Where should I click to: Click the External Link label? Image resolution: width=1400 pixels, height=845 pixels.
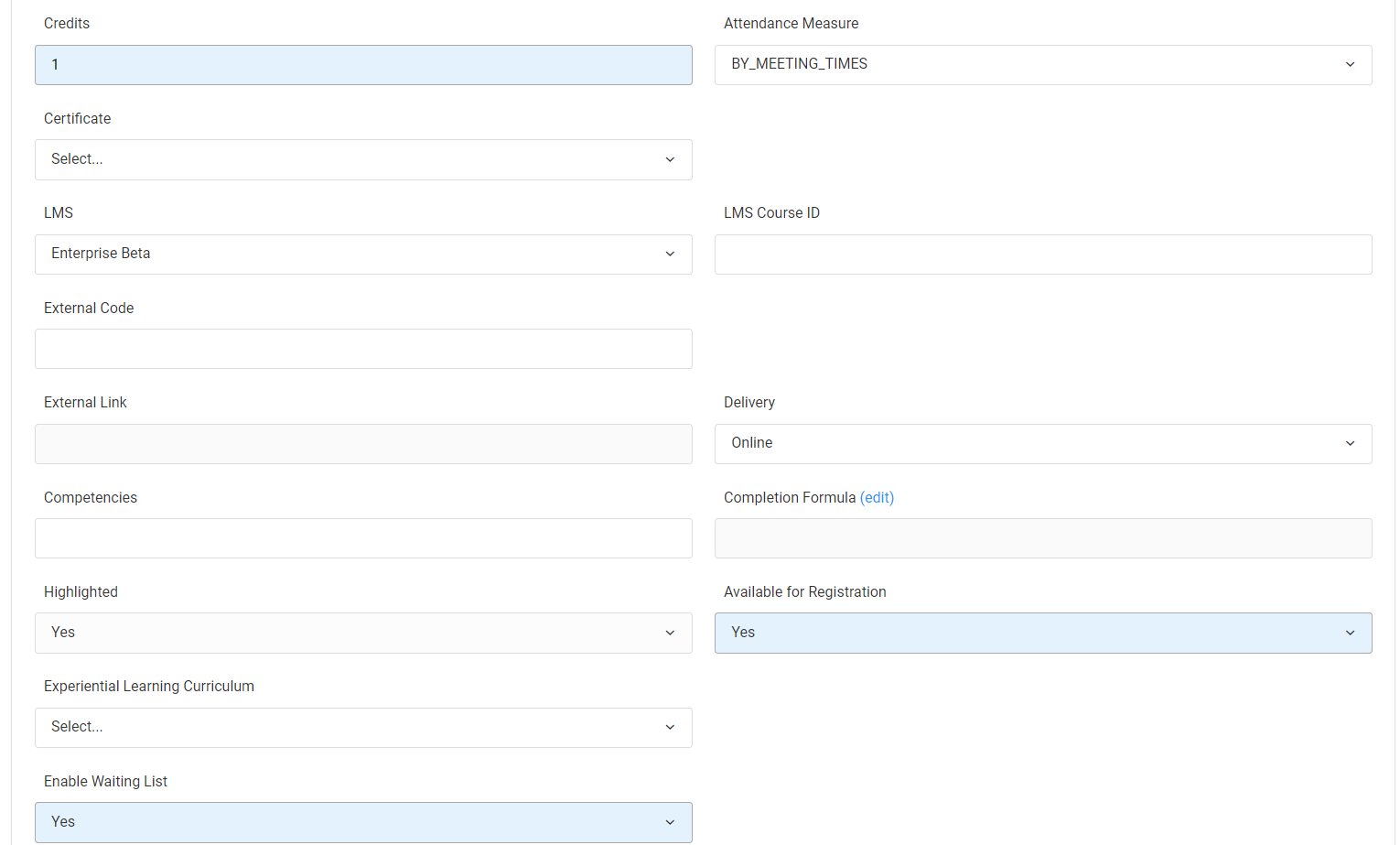pos(85,402)
